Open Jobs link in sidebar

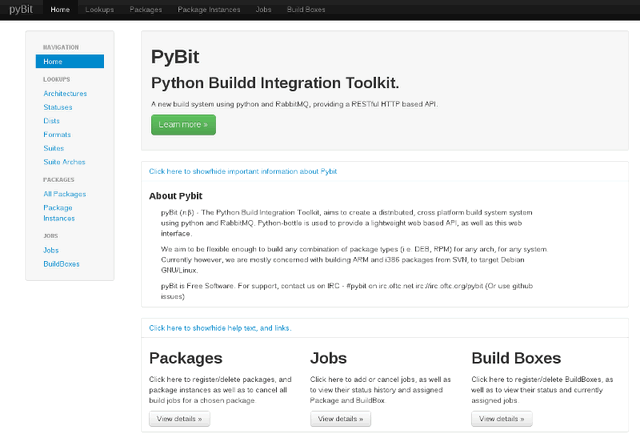coord(51,250)
